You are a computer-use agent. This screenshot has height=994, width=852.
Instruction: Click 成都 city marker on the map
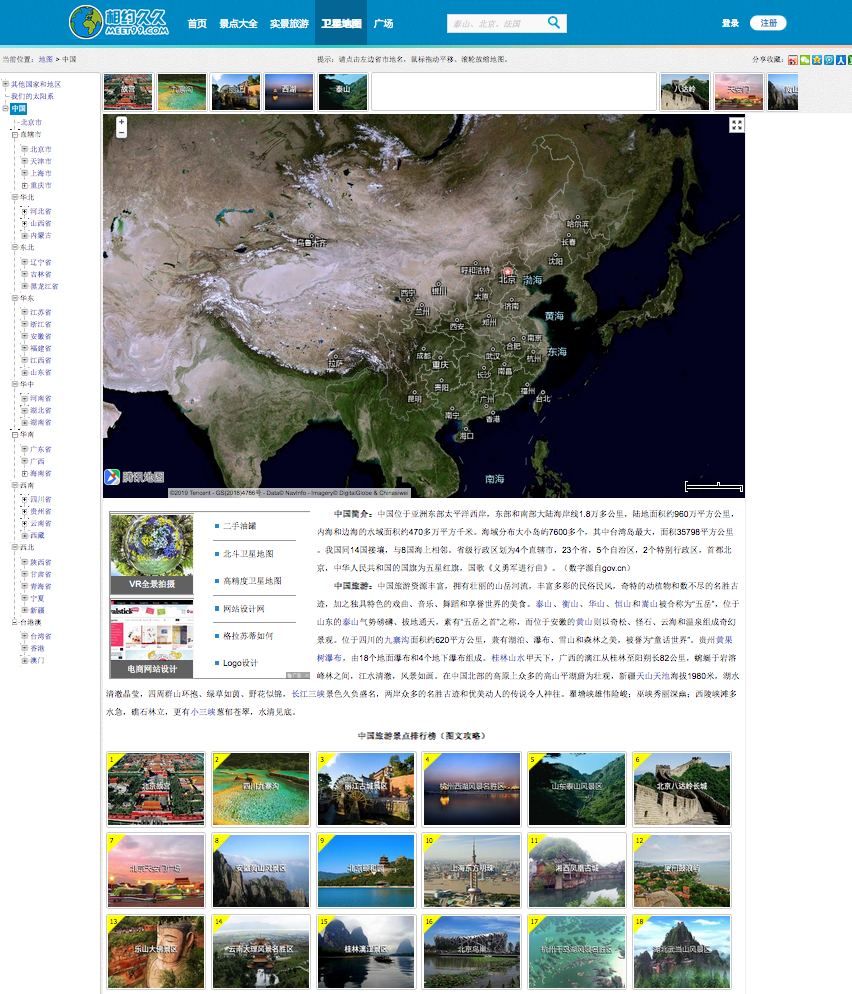coord(423,355)
